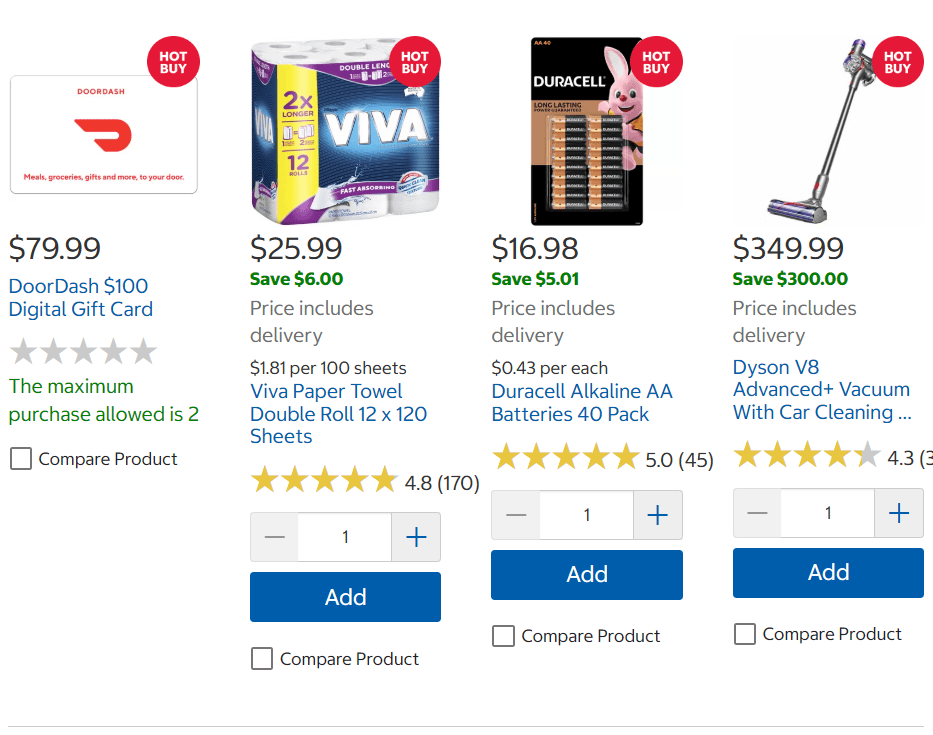The image size is (933, 735).
Task: Increase Duracell batteries quantity with plus icon
Action: click(x=658, y=515)
